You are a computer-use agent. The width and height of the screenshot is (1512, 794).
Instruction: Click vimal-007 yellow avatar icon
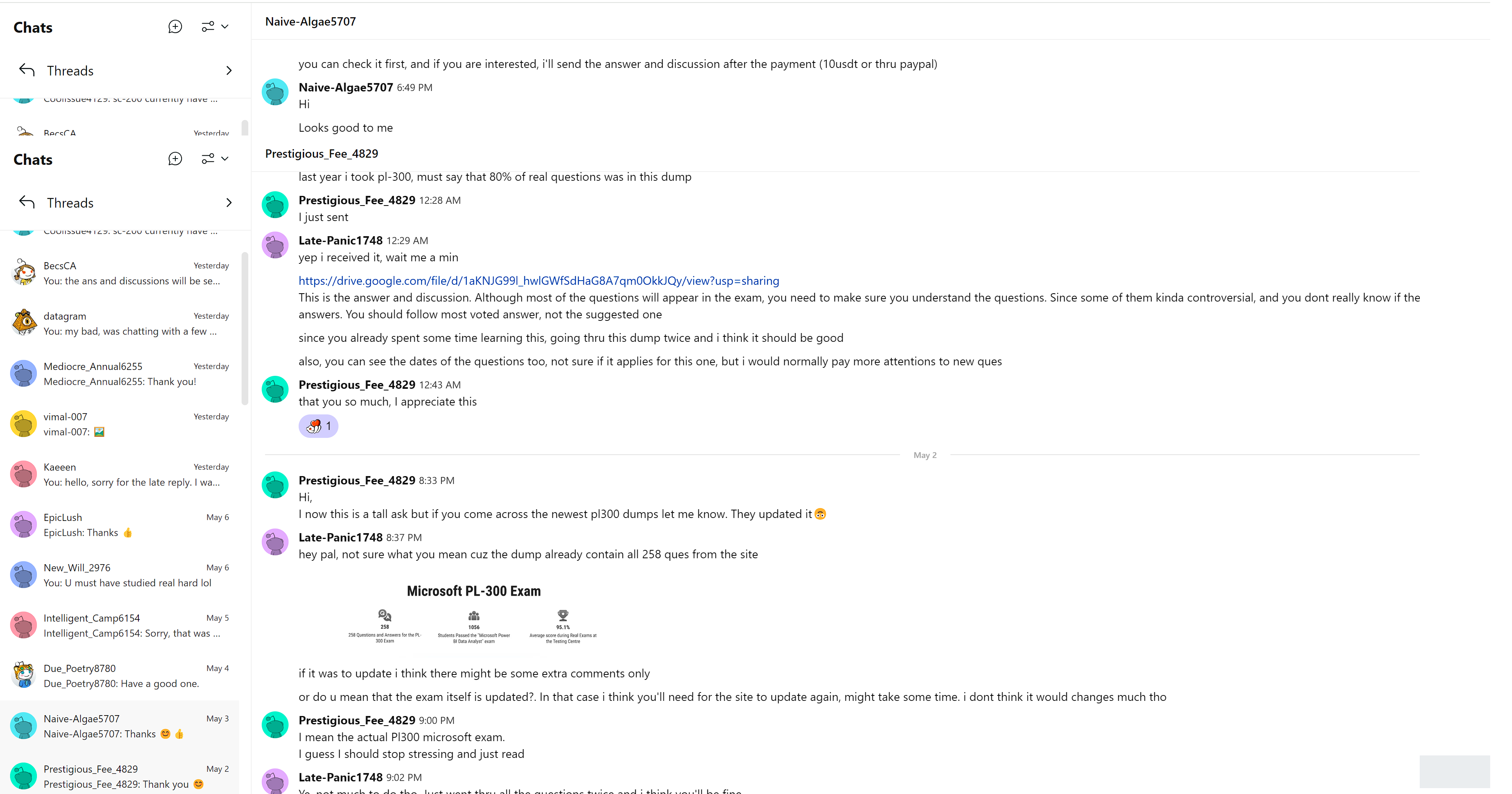tap(23, 424)
